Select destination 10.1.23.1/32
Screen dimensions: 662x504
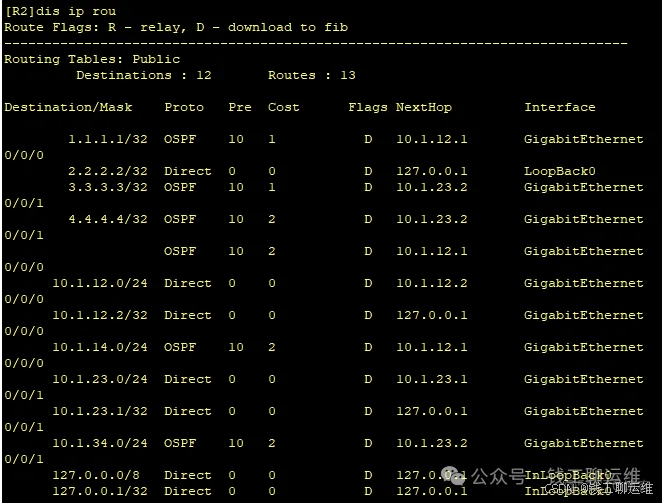[x=100, y=412]
